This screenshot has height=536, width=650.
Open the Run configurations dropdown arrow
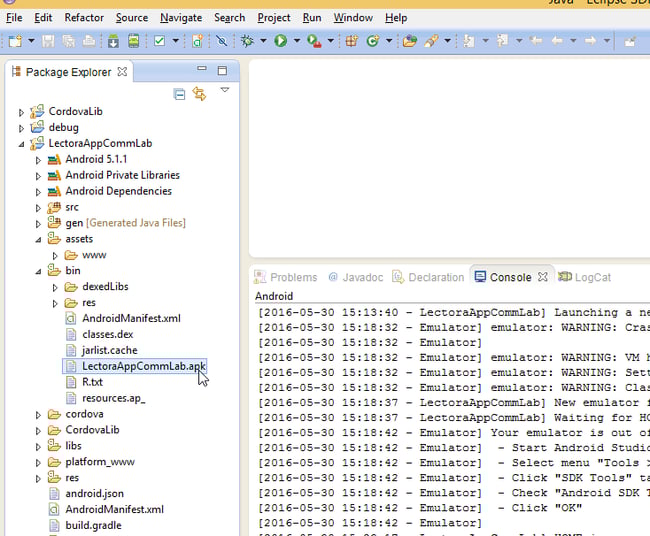[x=297, y=41]
